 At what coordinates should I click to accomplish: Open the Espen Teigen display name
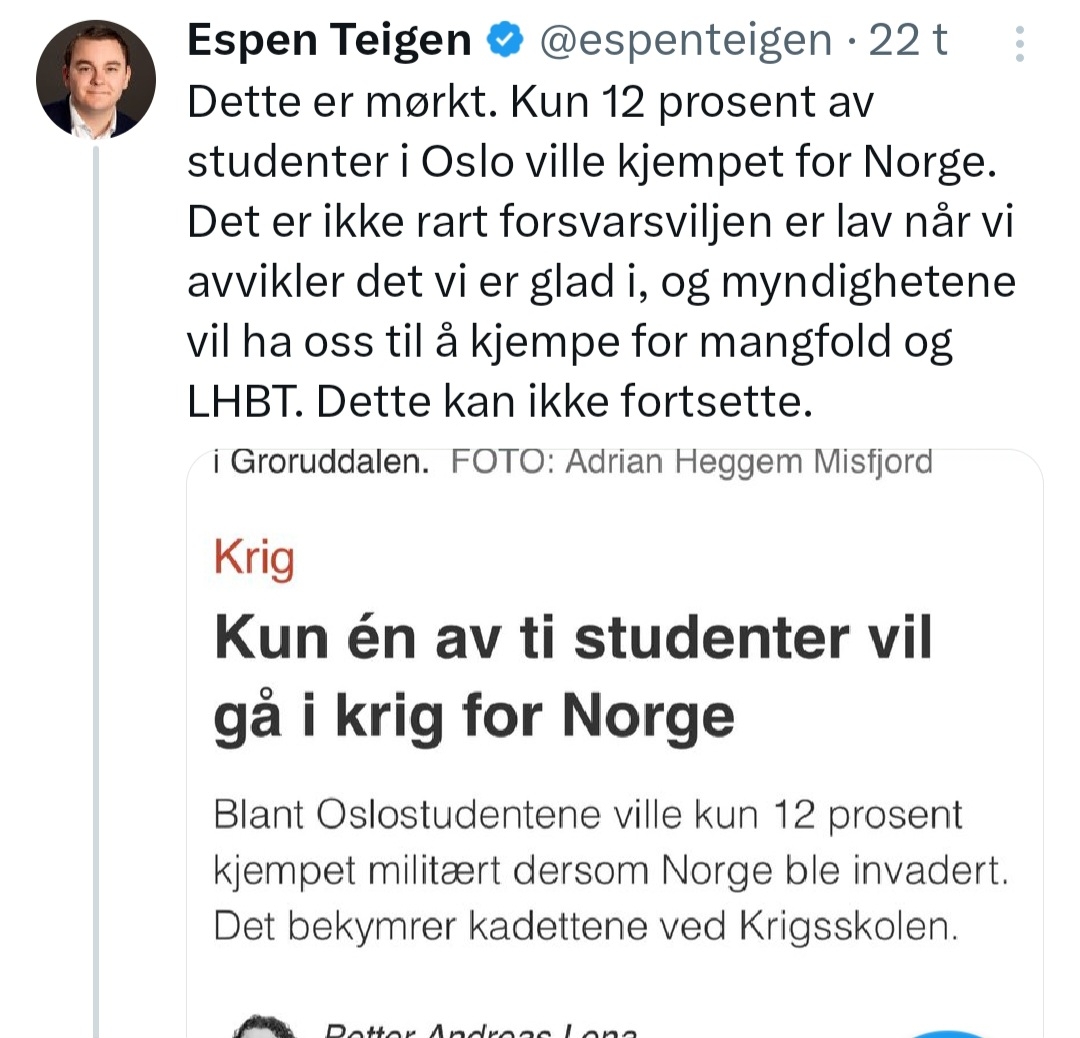(x=329, y=41)
